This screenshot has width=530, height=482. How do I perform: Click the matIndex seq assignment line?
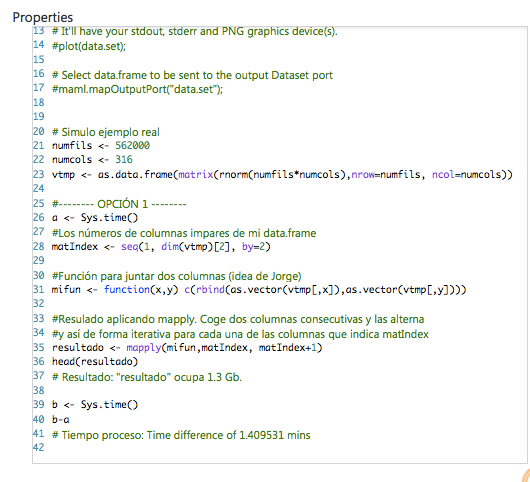coord(161,247)
